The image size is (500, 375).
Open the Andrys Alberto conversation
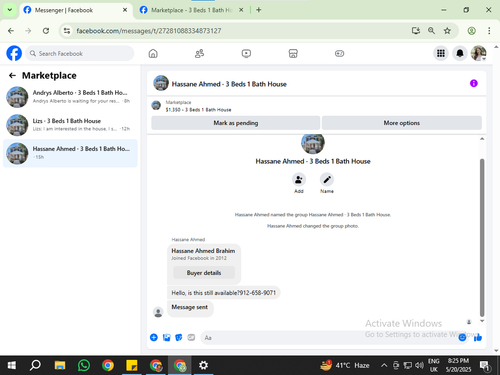tap(70, 97)
